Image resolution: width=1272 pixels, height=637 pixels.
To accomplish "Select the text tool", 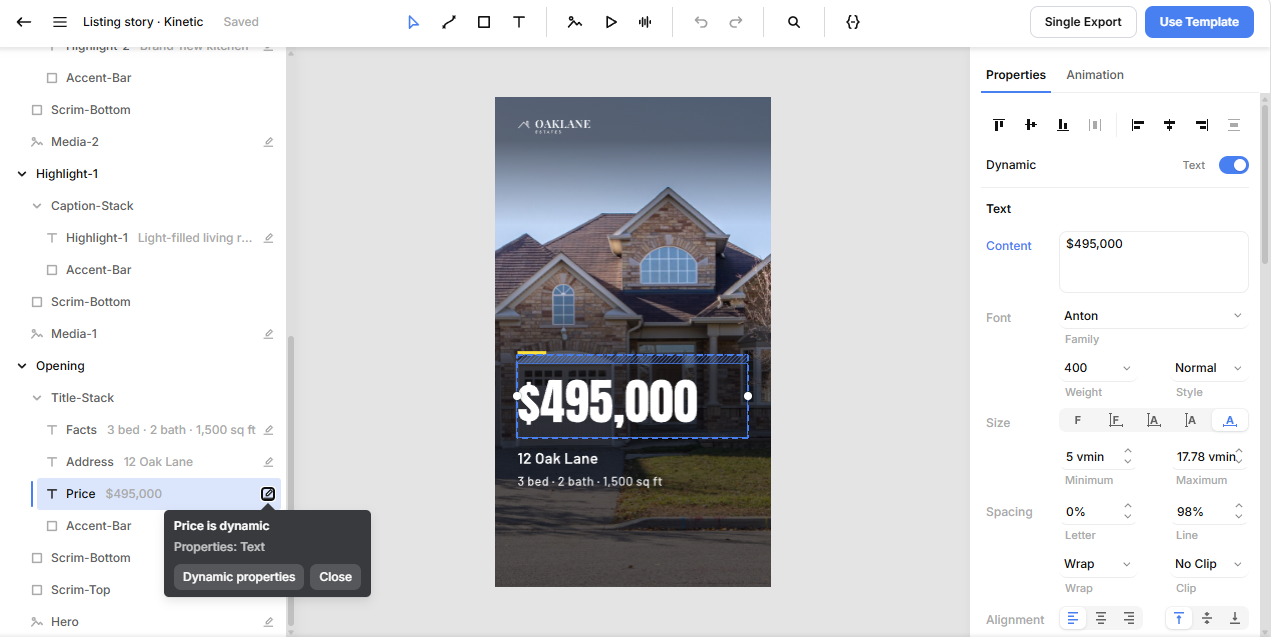I will pyautogui.click(x=519, y=22).
